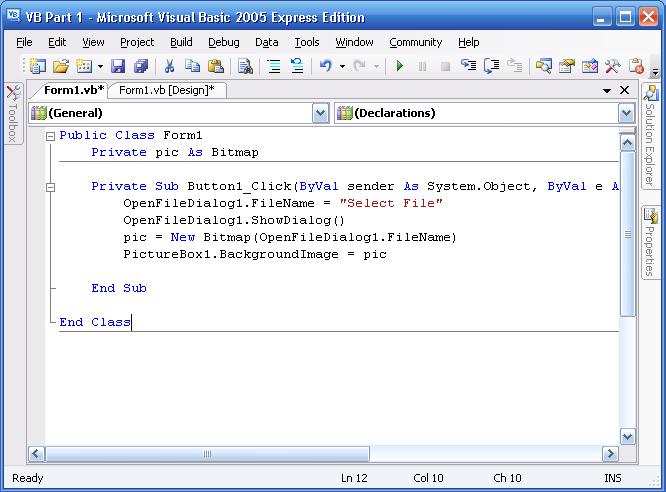Screen dimensions: 666x492
Task: Start debugging with green play button
Action: [x=399, y=66]
